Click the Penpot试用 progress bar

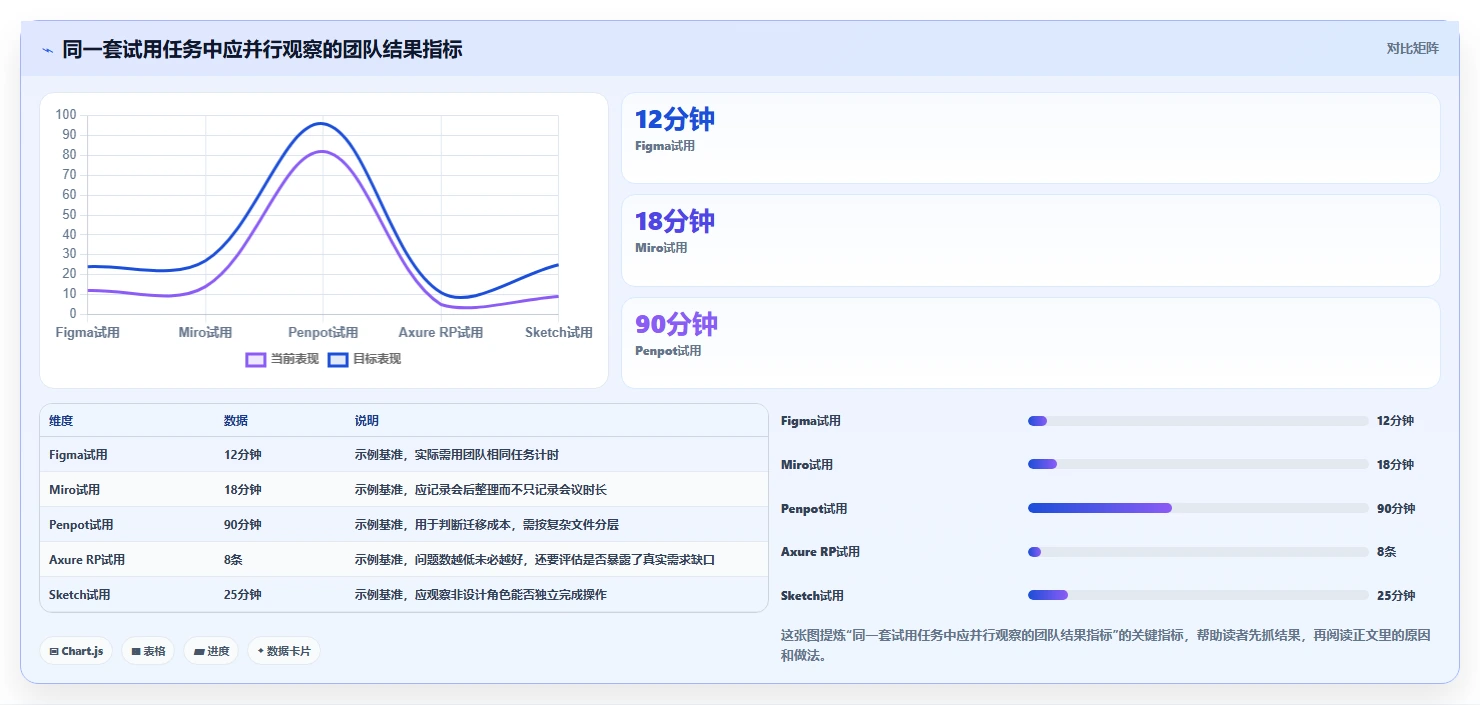(x=1198, y=508)
